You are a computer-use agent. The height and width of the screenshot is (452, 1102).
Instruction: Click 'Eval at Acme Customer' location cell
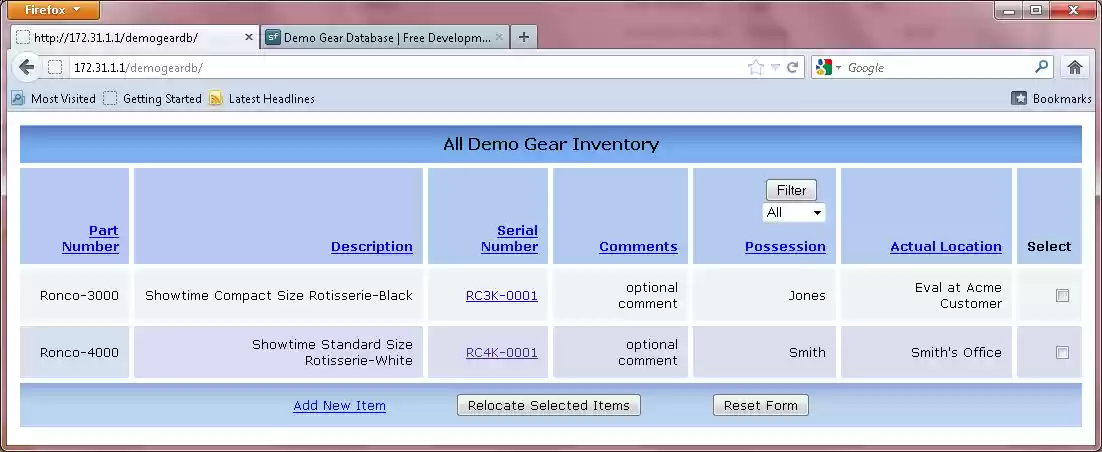click(927, 295)
